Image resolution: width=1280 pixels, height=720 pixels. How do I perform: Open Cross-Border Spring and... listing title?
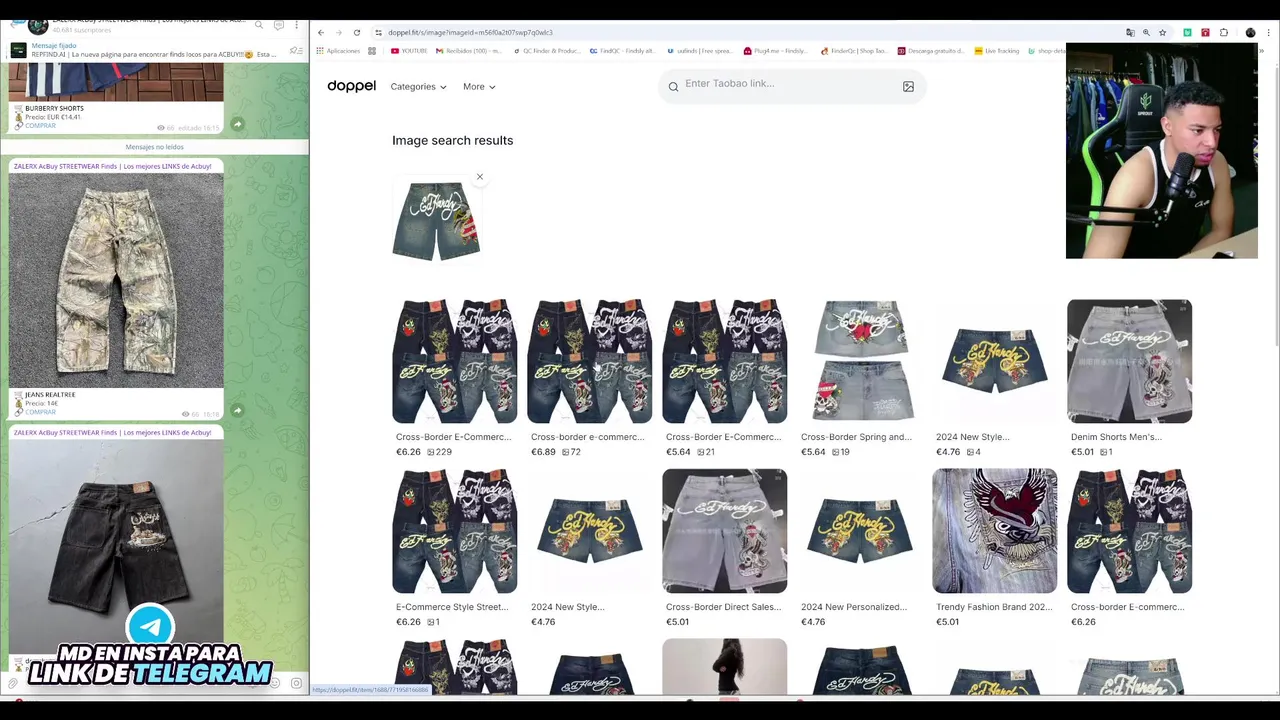click(x=856, y=437)
